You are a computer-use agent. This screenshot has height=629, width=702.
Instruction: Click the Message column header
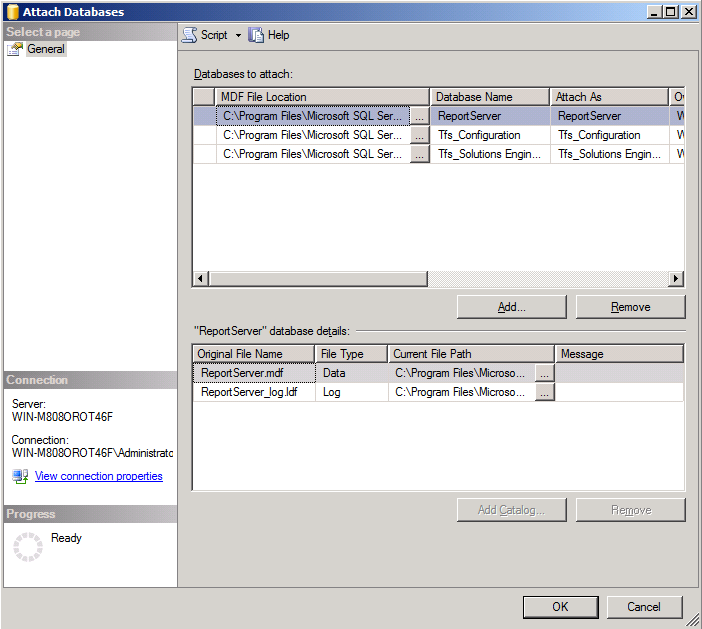pos(620,354)
